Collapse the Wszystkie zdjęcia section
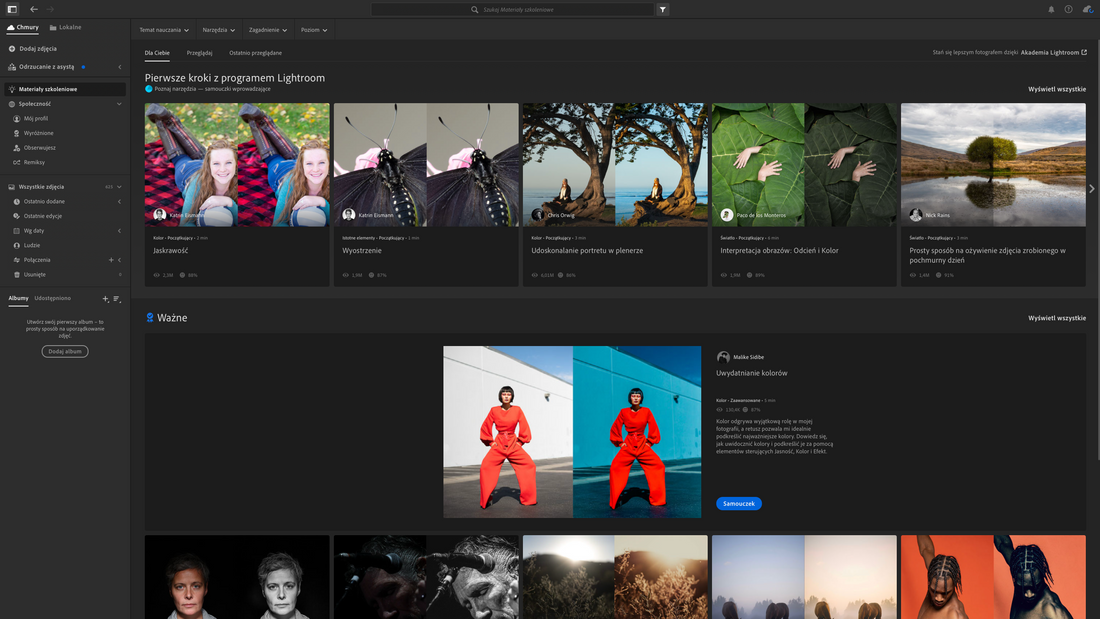This screenshot has height=619, width=1100. [119, 186]
